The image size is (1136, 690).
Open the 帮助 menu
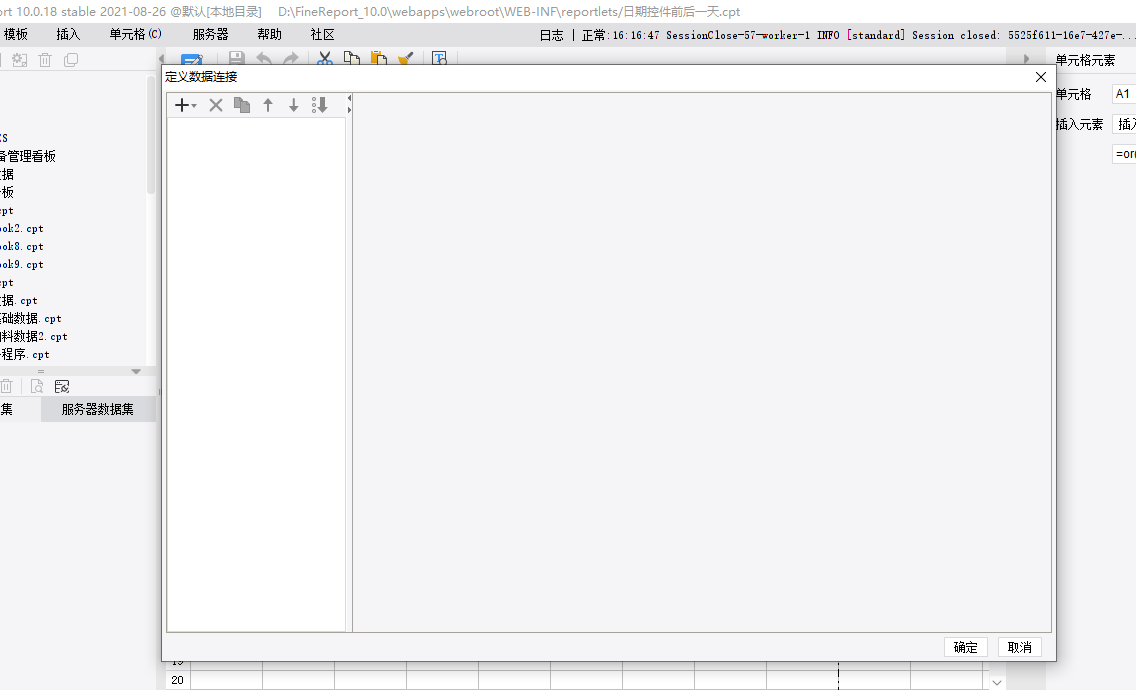tap(270, 34)
